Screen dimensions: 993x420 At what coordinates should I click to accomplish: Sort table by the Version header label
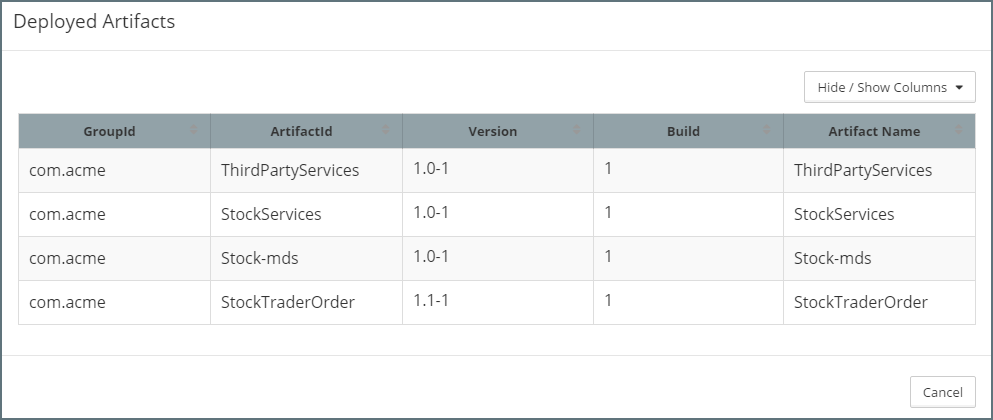point(492,131)
